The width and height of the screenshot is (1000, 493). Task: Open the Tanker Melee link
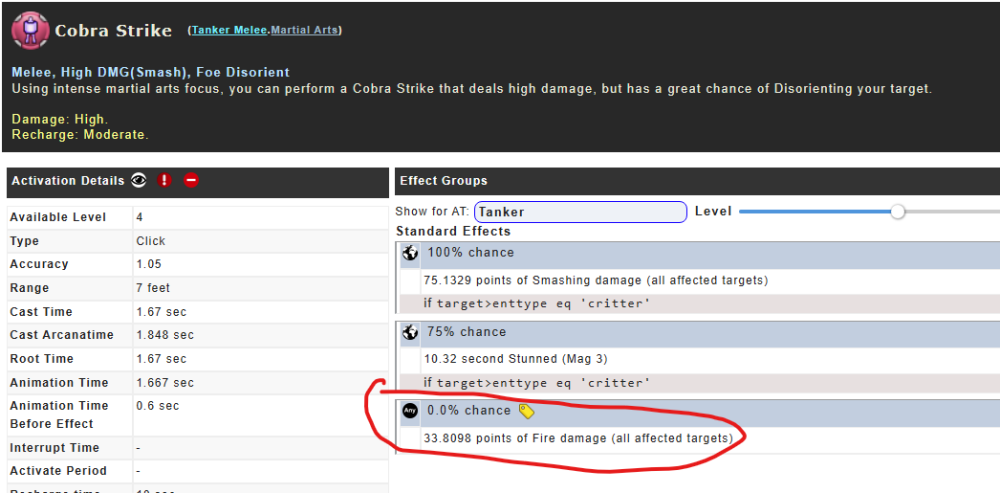click(x=229, y=30)
